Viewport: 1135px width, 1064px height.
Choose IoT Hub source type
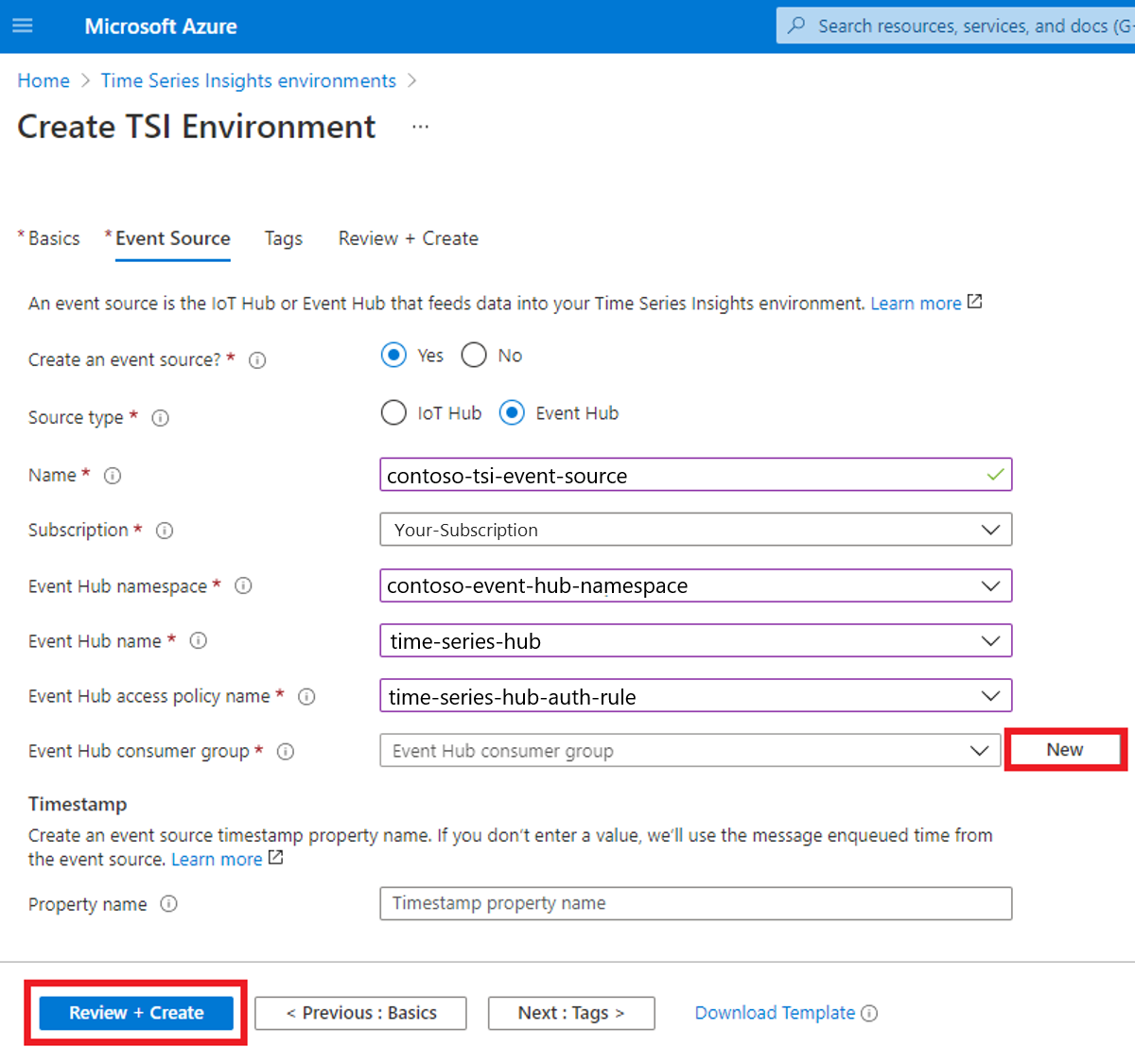[393, 413]
